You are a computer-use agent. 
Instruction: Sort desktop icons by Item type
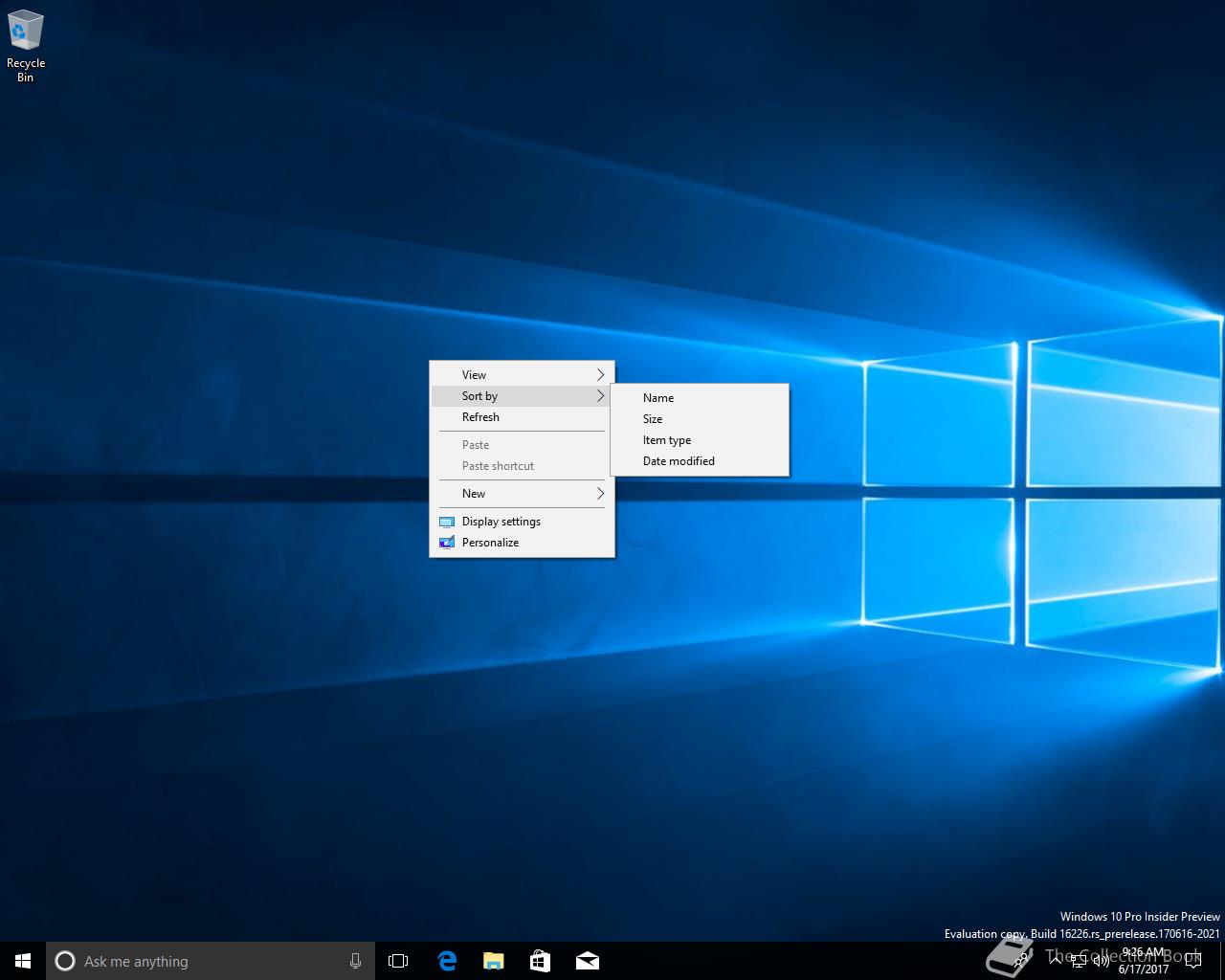coord(700,440)
